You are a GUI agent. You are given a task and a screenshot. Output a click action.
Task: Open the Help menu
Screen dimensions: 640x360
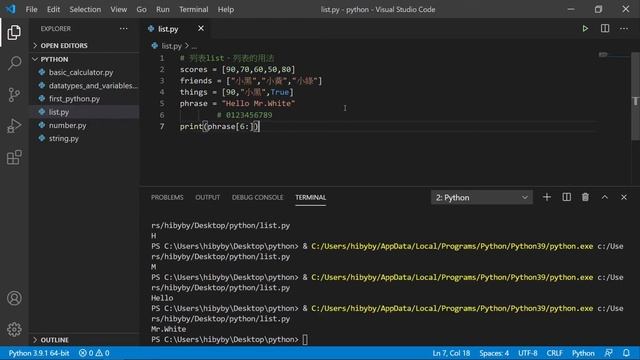[226, 9]
